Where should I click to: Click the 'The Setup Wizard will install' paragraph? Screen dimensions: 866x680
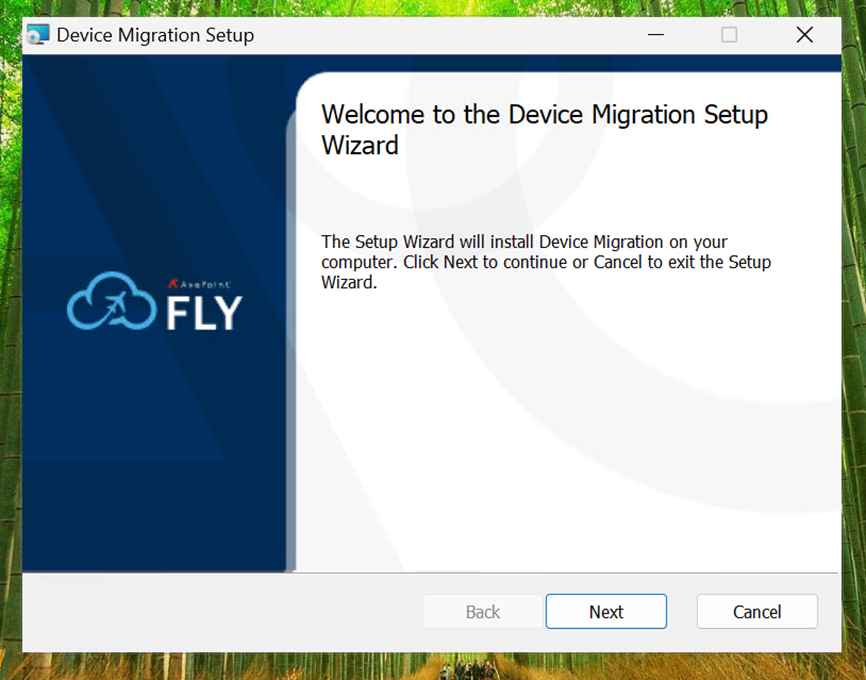tap(546, 262)
